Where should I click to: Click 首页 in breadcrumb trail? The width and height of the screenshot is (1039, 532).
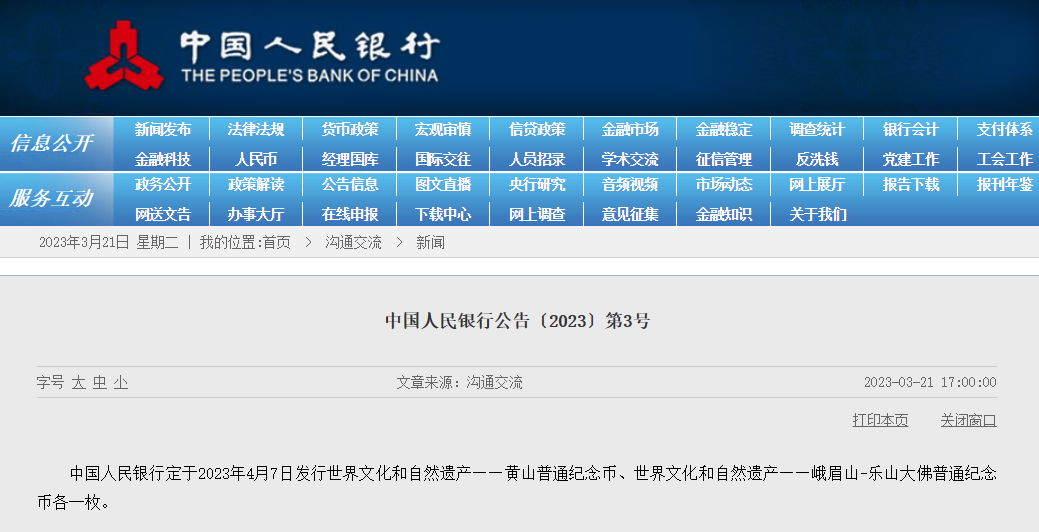click(x=277, y=242)
